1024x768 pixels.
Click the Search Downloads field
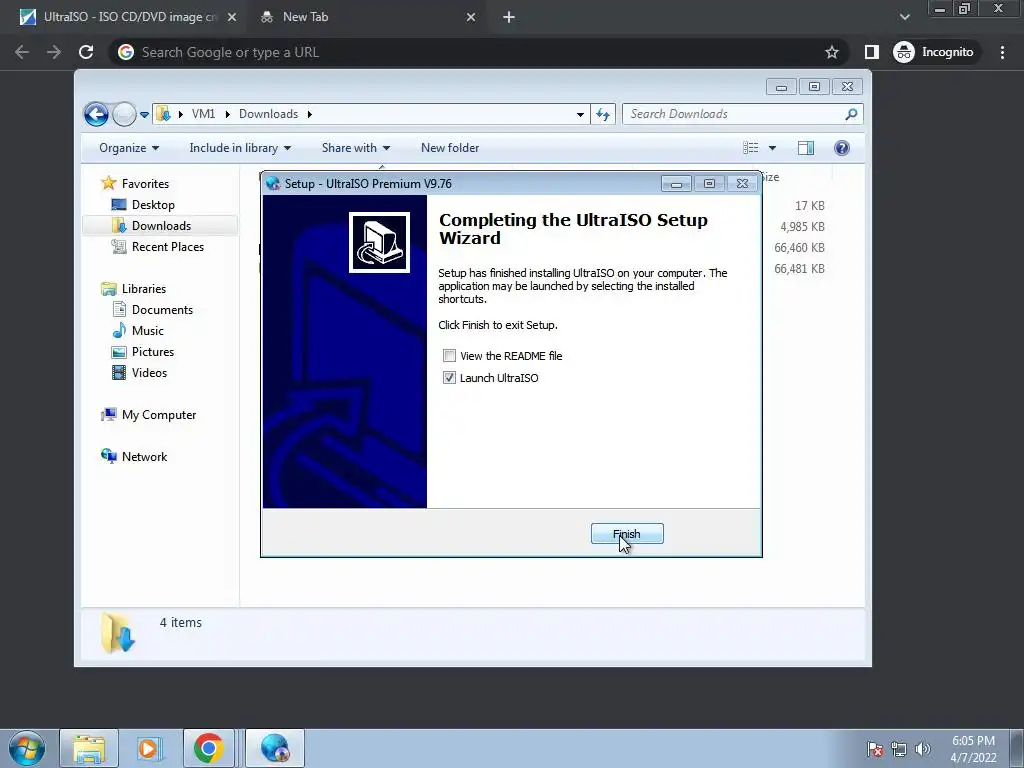tap(743, 114)
